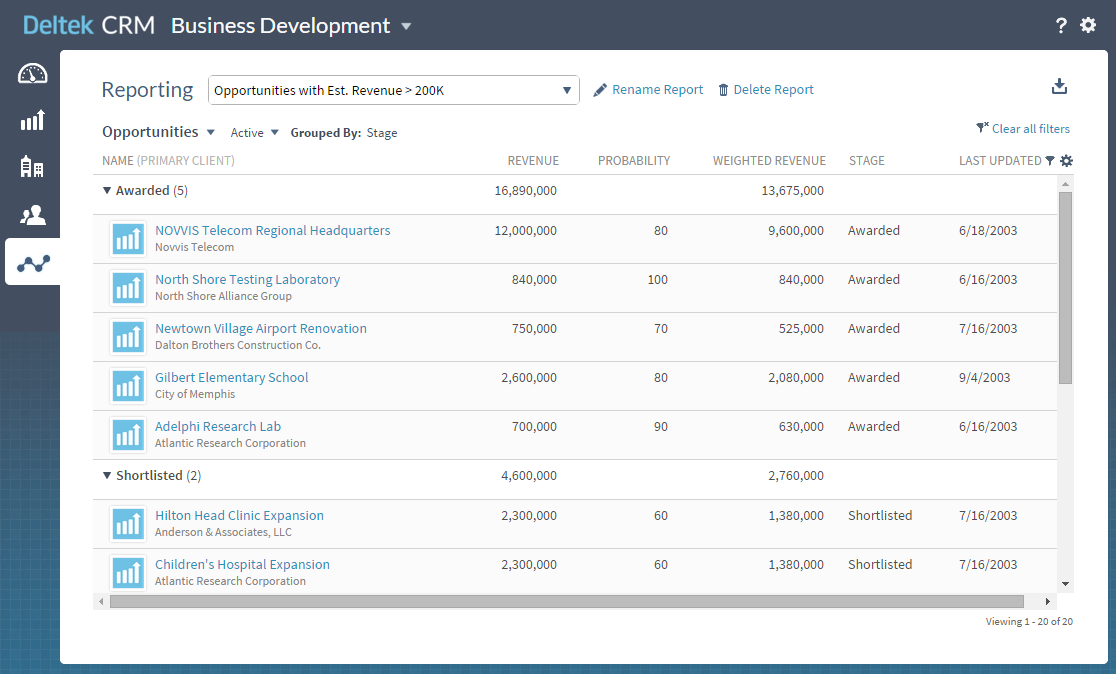Click the filter icon beside Last Updated
Viewport: 1116px width, 674px height.
1050,161
